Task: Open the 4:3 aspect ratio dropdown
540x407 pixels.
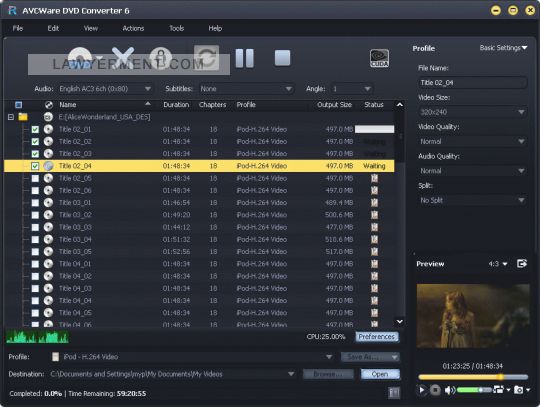Action: tap(498, 264)
